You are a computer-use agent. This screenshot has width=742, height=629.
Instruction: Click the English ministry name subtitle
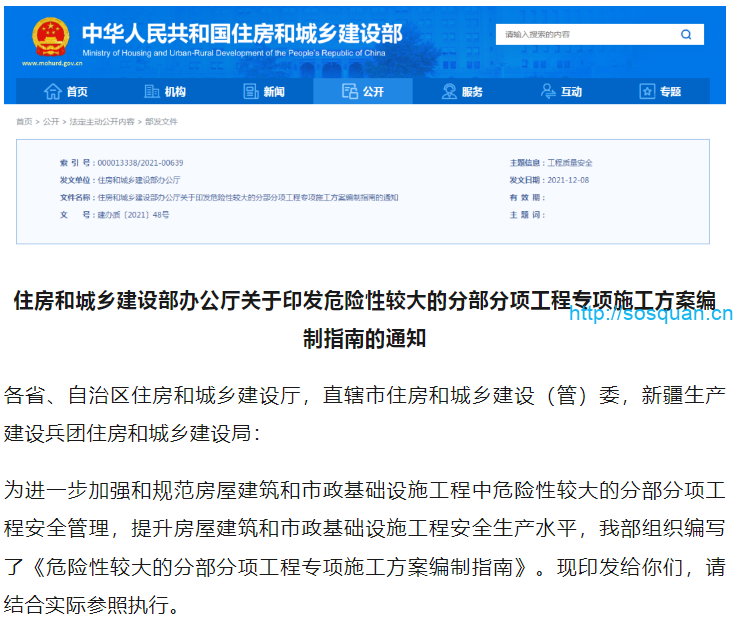[234, 53]
